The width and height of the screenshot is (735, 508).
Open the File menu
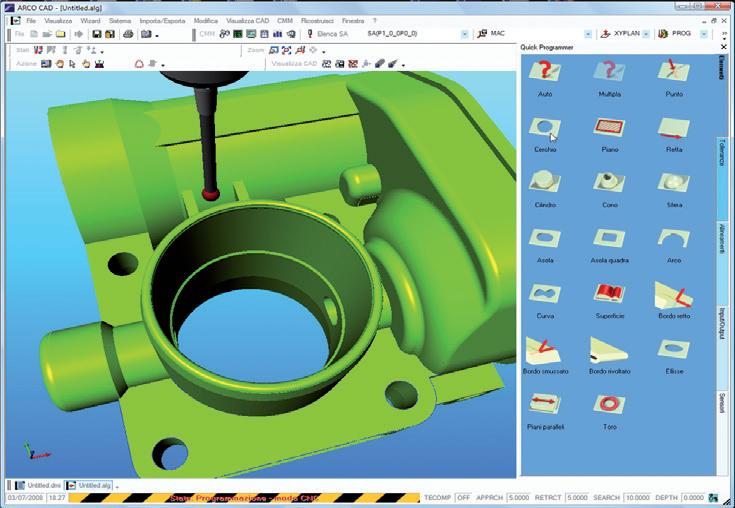point(31,21)
